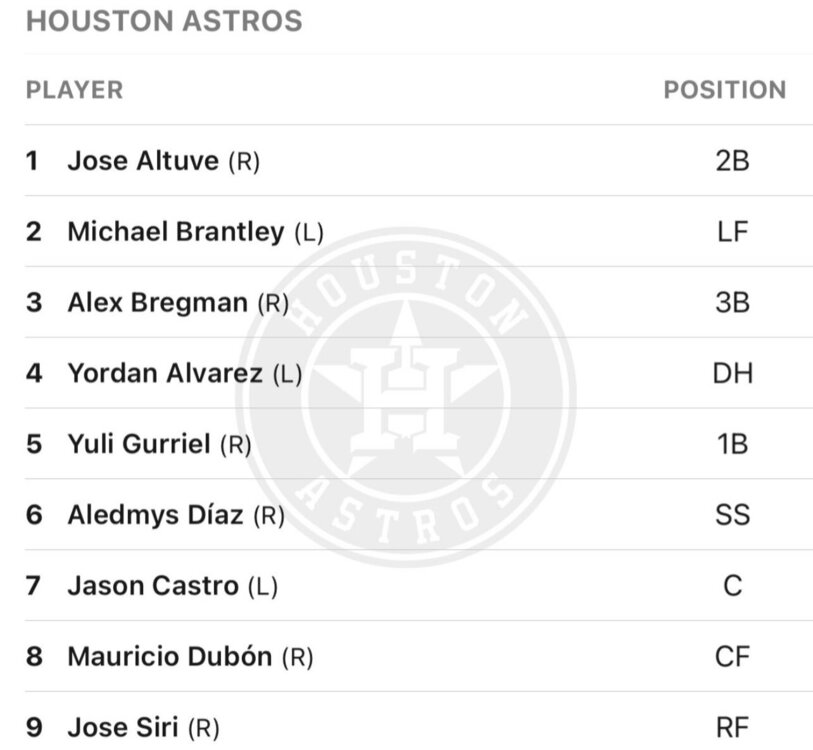Viewport: 813px width, 750px height.
Task: Click the Houston Astros watermark logo
Action: point(405,397)
